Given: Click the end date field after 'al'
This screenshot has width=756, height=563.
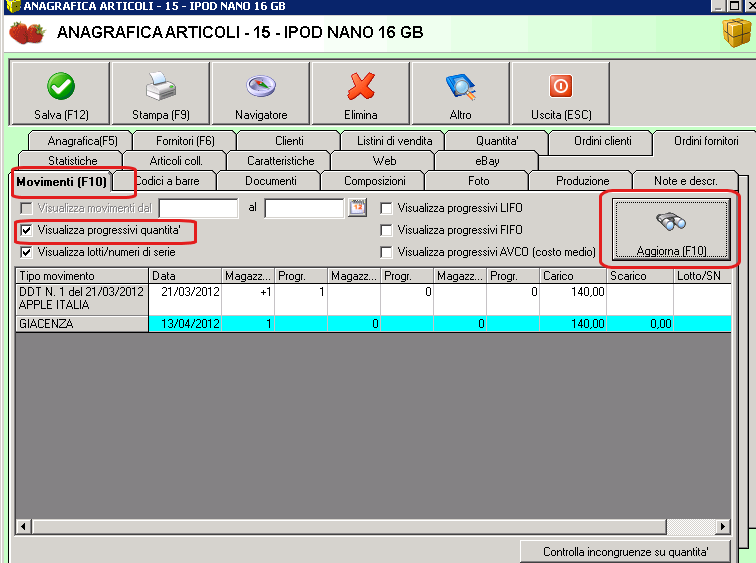Looking at the screenshot, I should pyautogui.click(x=304, y=208).
